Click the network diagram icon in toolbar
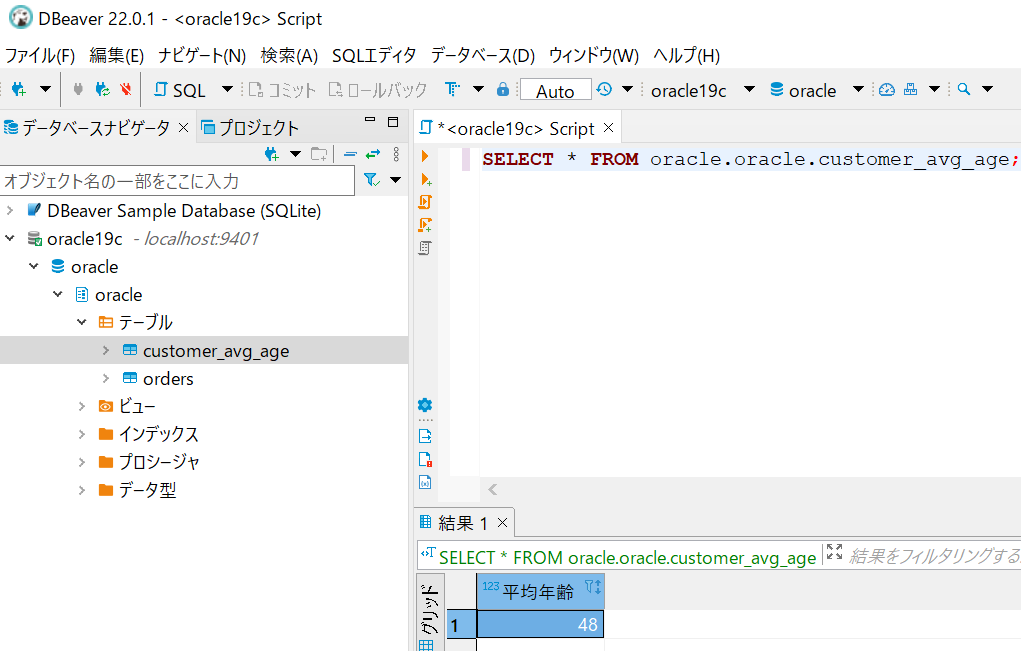Viewport: 1021px width, 651px height. 910,89
